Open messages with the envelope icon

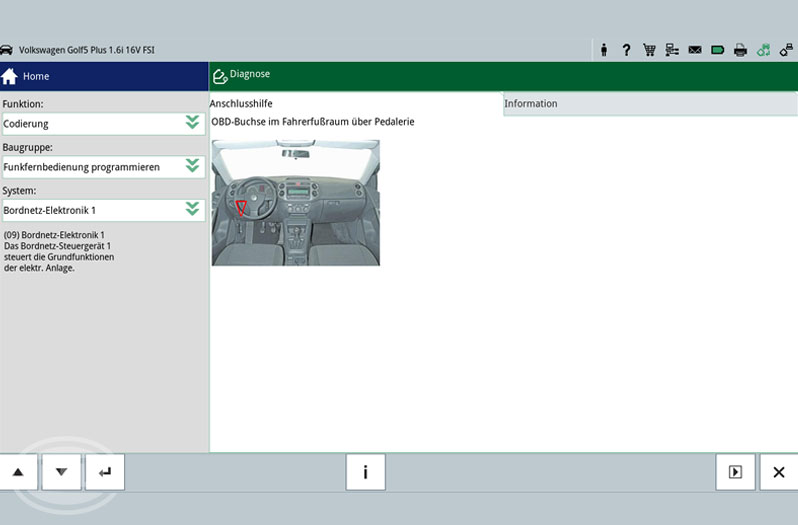(x=695, y=50)
